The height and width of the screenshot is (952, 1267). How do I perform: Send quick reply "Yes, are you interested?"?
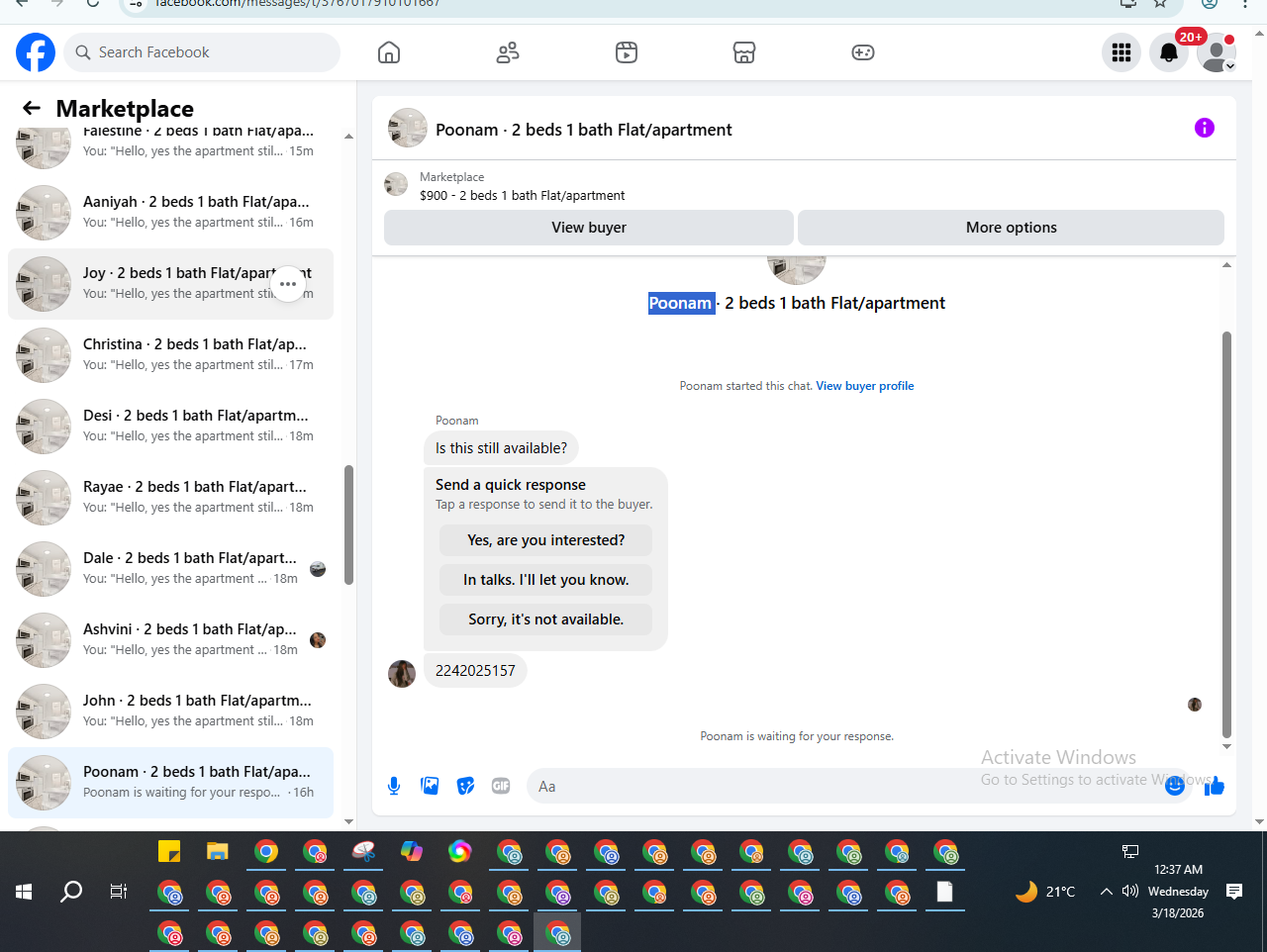click(545, 540)
